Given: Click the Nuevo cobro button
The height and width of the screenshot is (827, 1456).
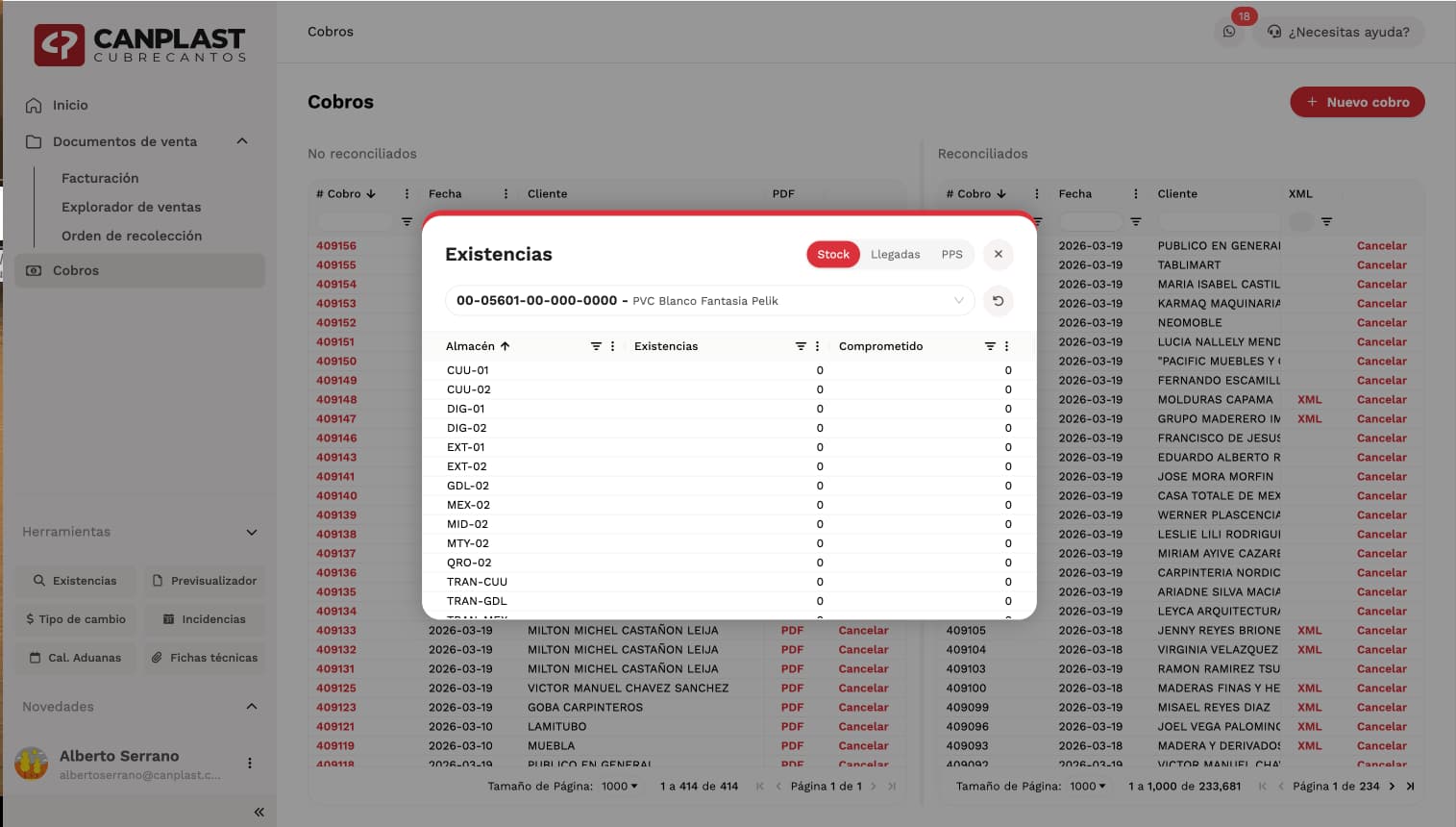Looking at the screenshot, I should [1356, 102].
